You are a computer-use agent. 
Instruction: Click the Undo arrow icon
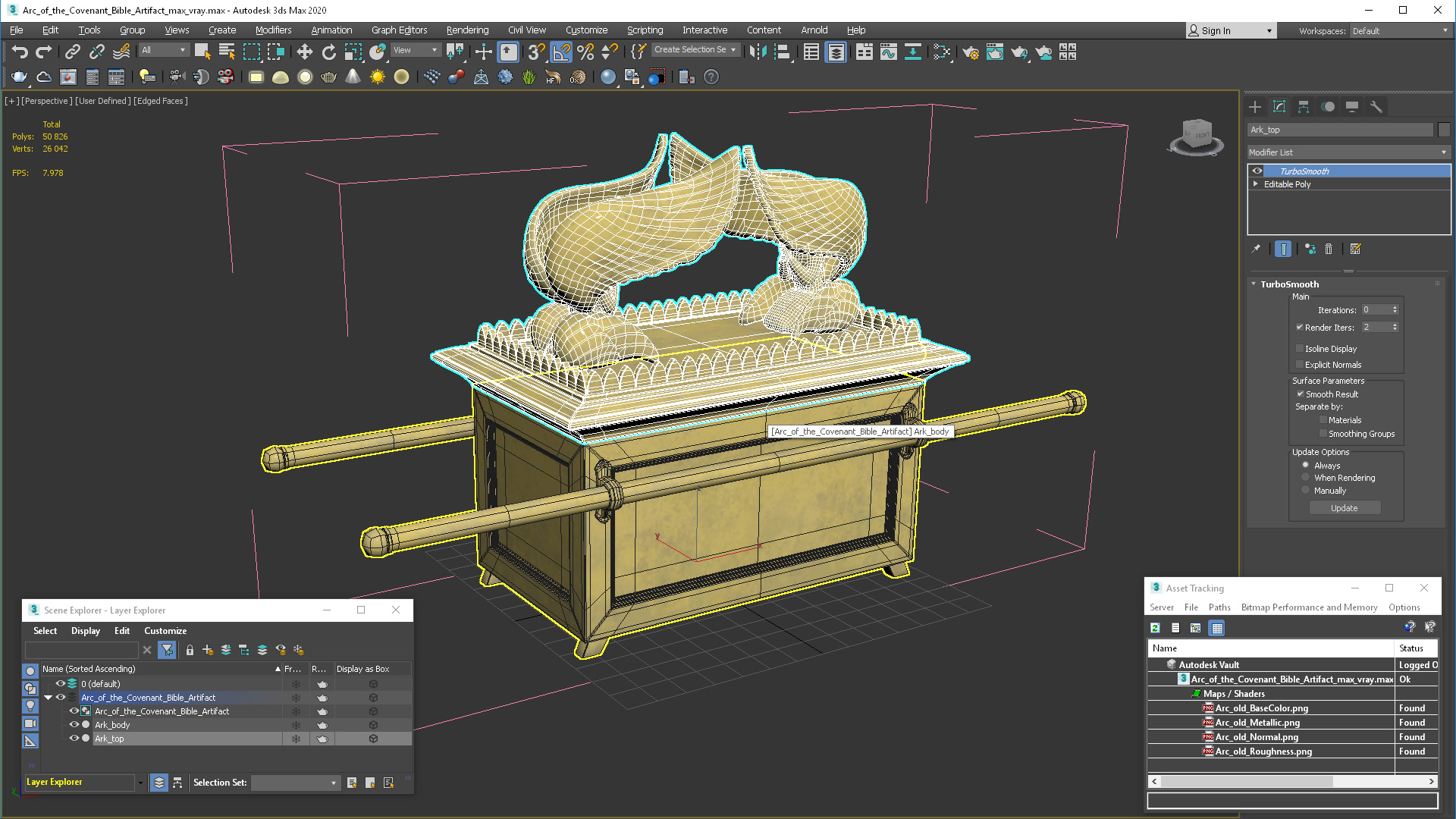click(x=20, y=52)
